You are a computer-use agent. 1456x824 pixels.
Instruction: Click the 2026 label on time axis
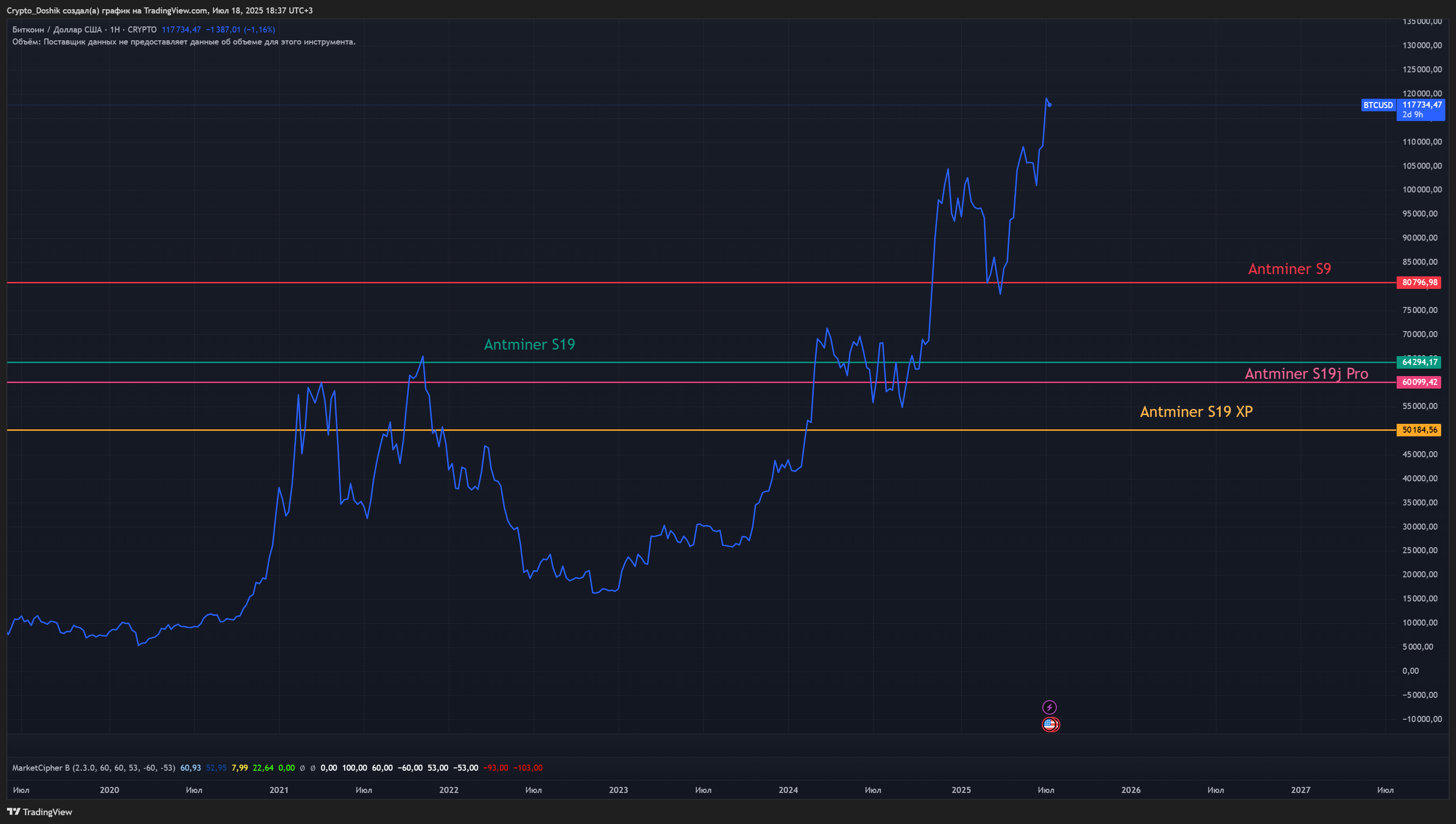1131,790
